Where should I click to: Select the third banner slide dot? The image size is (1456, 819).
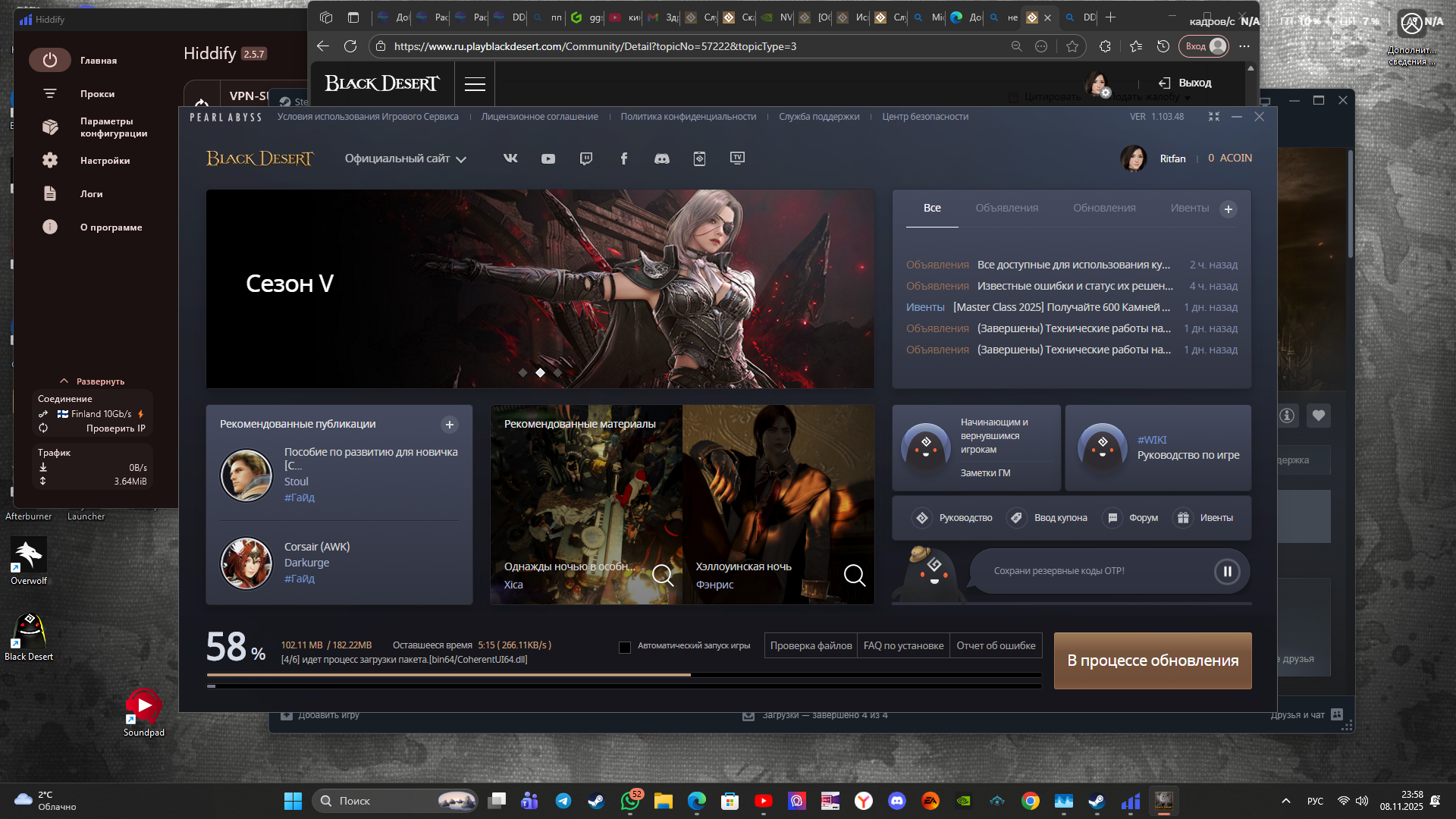point(558,373)
